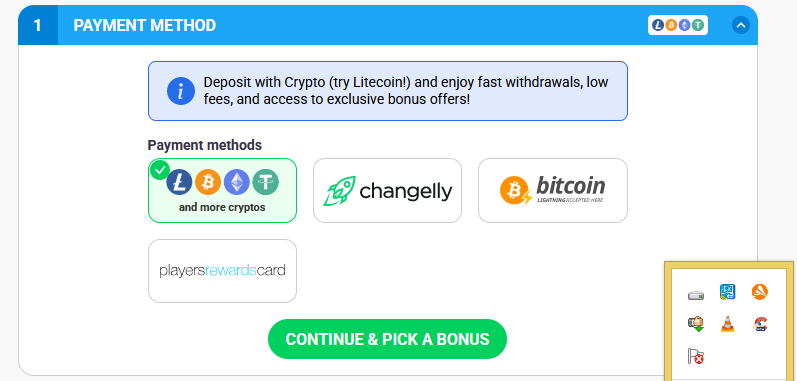Screen dimensions: 797x381
Task: Click the step number 1 badge
Action: (38, 25)
